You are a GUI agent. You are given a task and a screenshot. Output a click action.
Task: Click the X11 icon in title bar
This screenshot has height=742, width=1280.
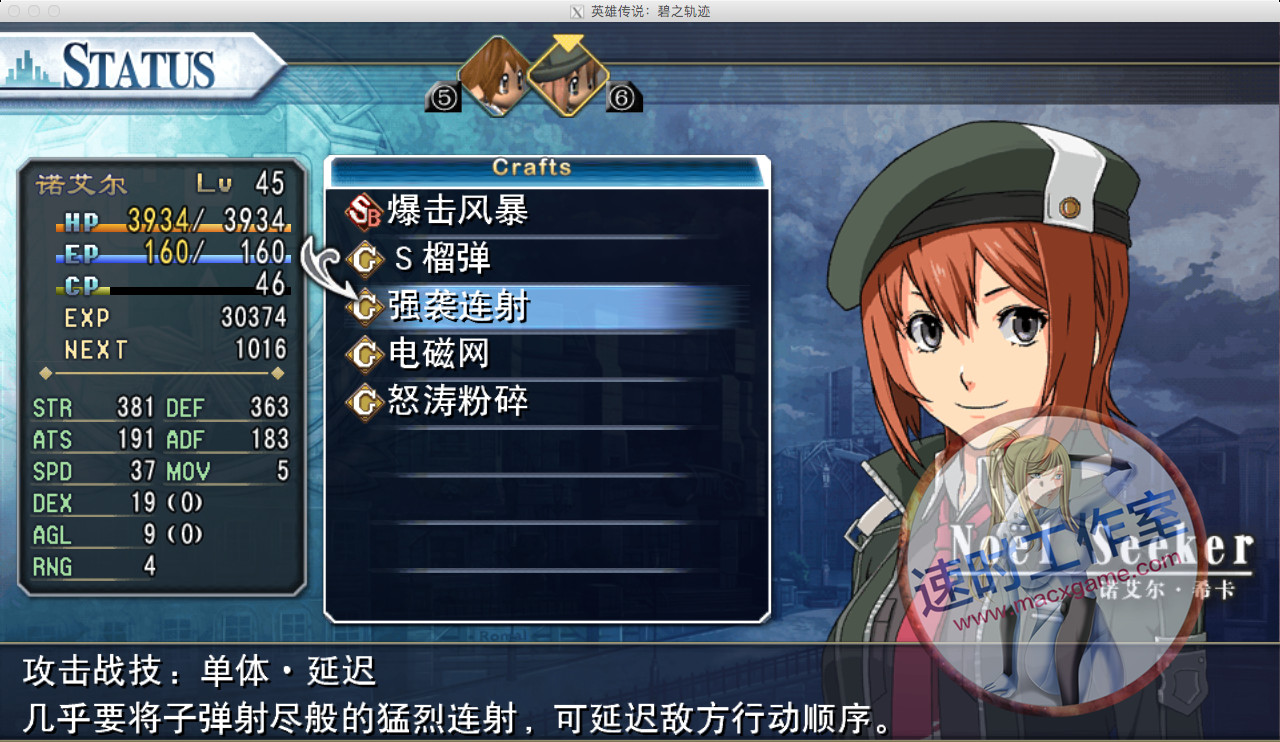pyautogui.click(x=577, y=11)
